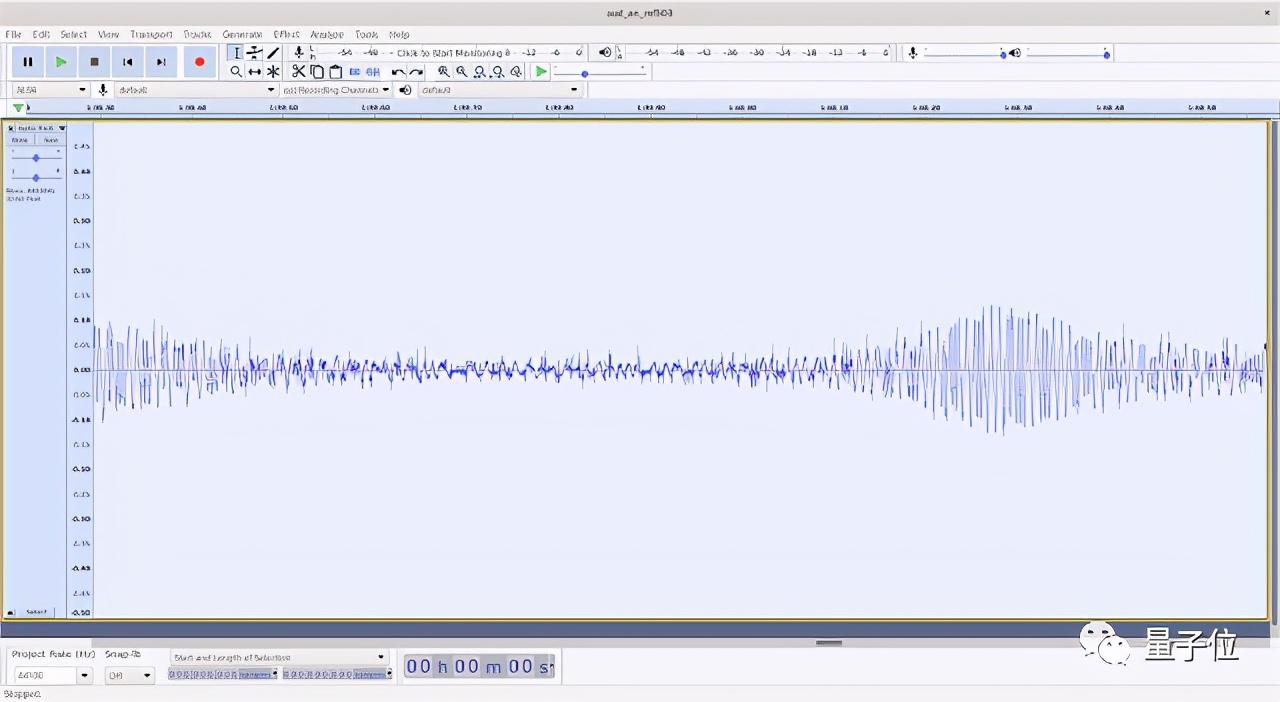Click the track gain slider handle
The width and height of the screenshot is (1280, 702).
point(36,158)
